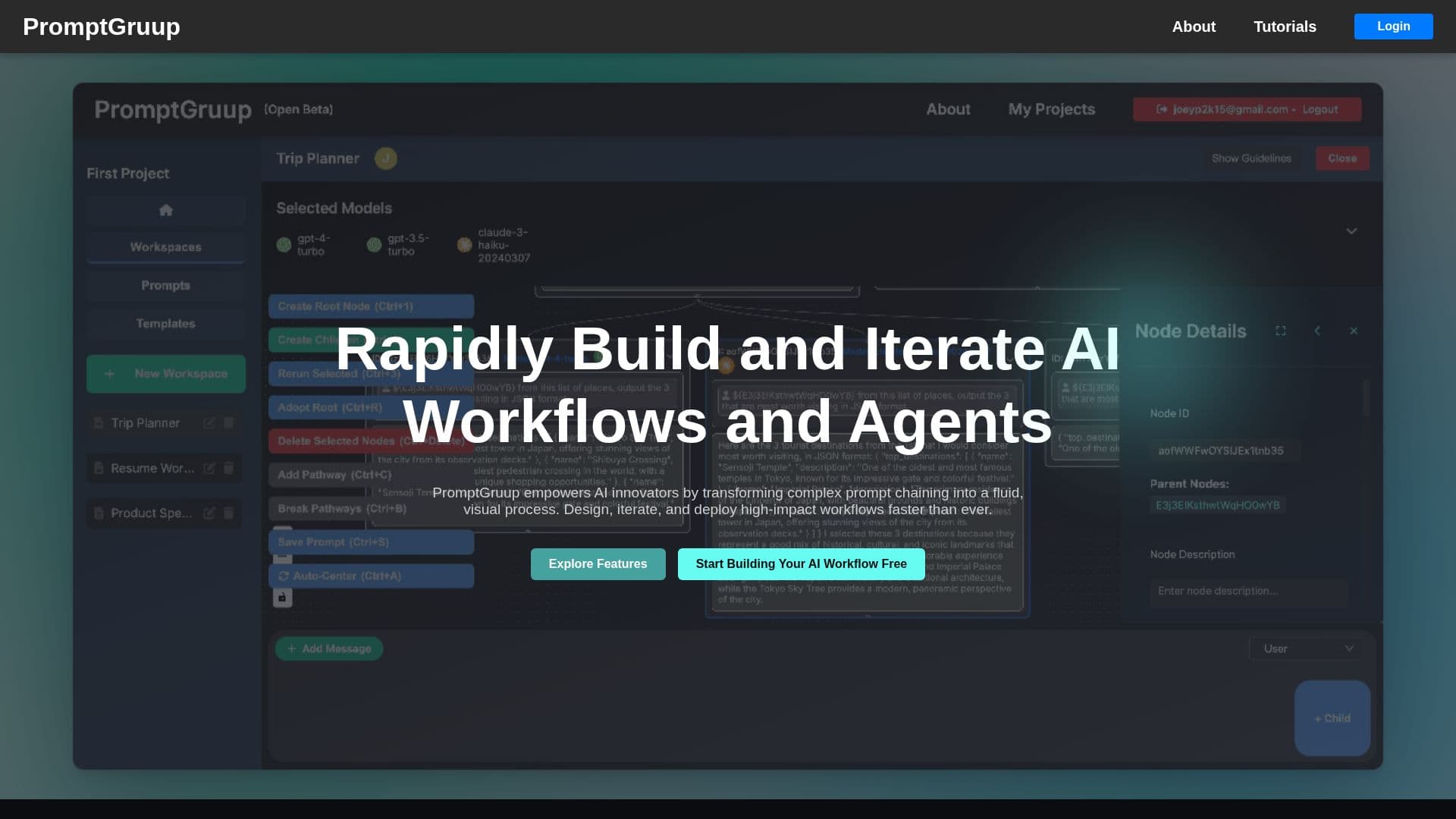Open My Projects in screenshot header
Screen dimensions: 1456x819
(x=1051, y=109)
